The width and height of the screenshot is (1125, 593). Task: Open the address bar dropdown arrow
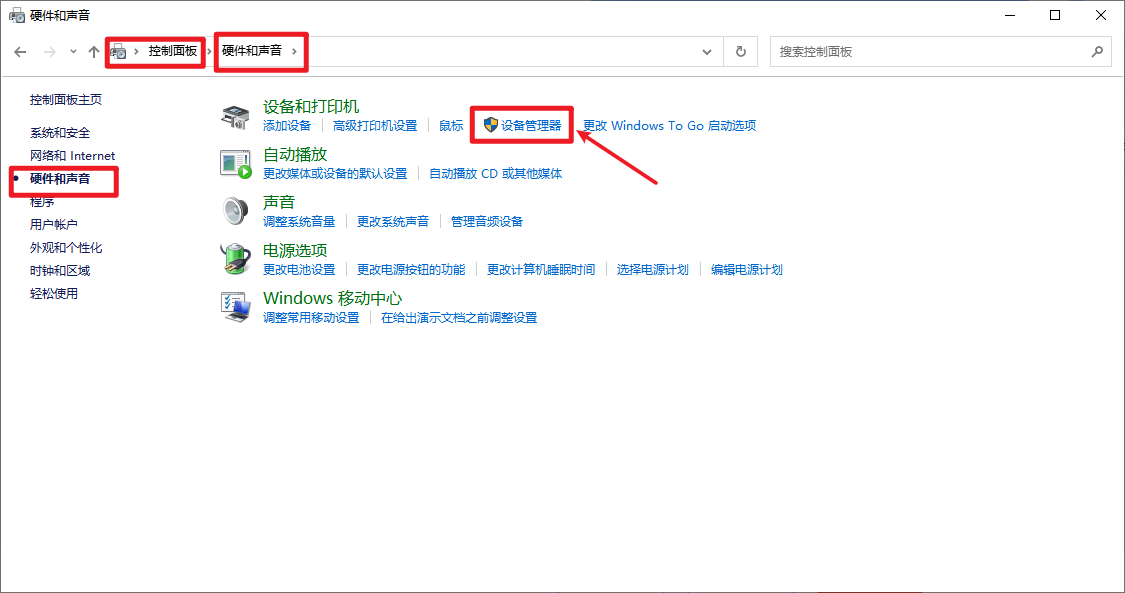pyautogui.click(x=707, y=51)
